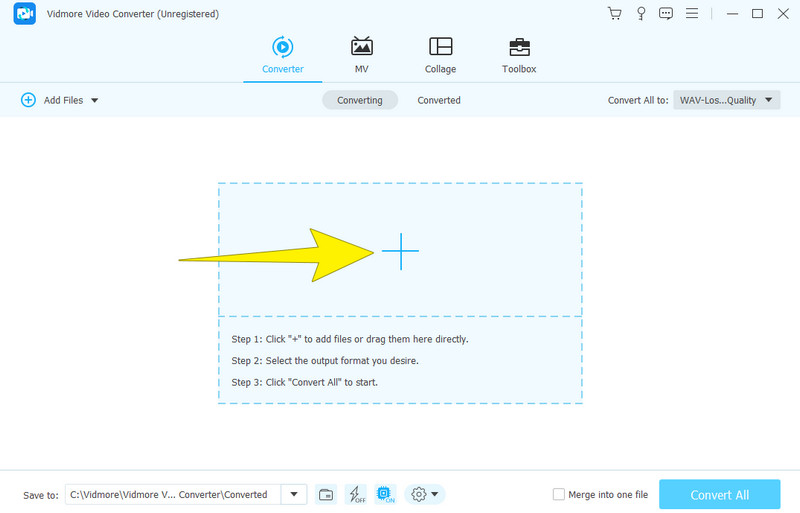800x513 pixels.
Task: Show the Converted file list
Action: click(439, 100)
